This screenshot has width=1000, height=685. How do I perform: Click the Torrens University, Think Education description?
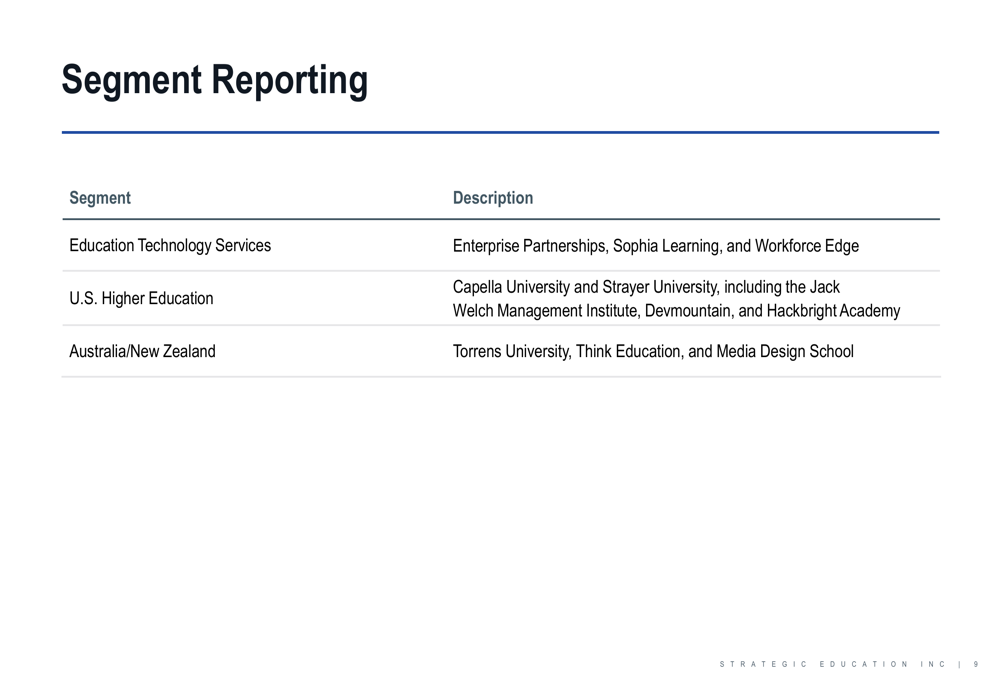click(x=653, y=351)
